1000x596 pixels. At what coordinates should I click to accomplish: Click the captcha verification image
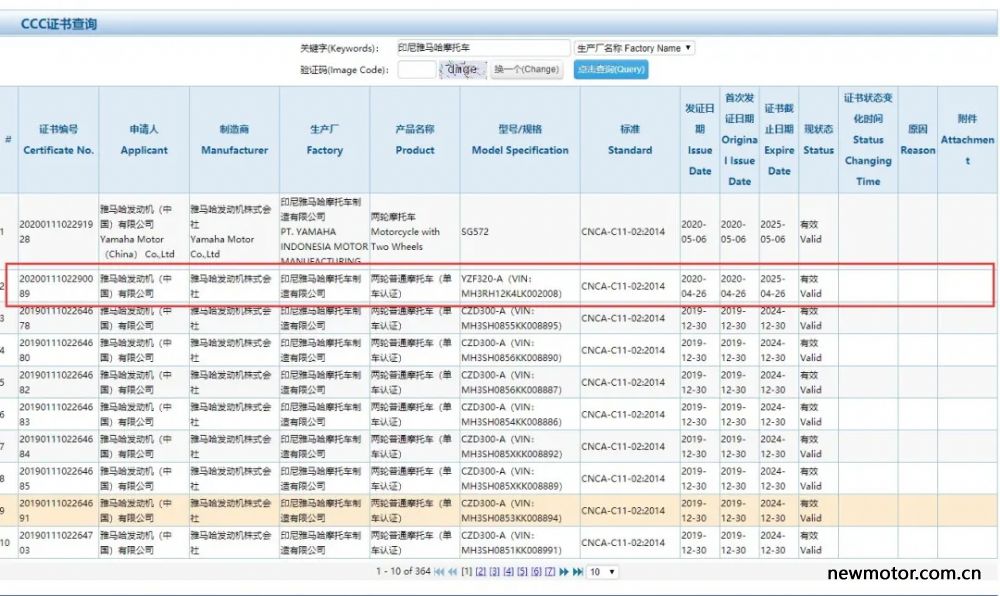pos(463,69)
